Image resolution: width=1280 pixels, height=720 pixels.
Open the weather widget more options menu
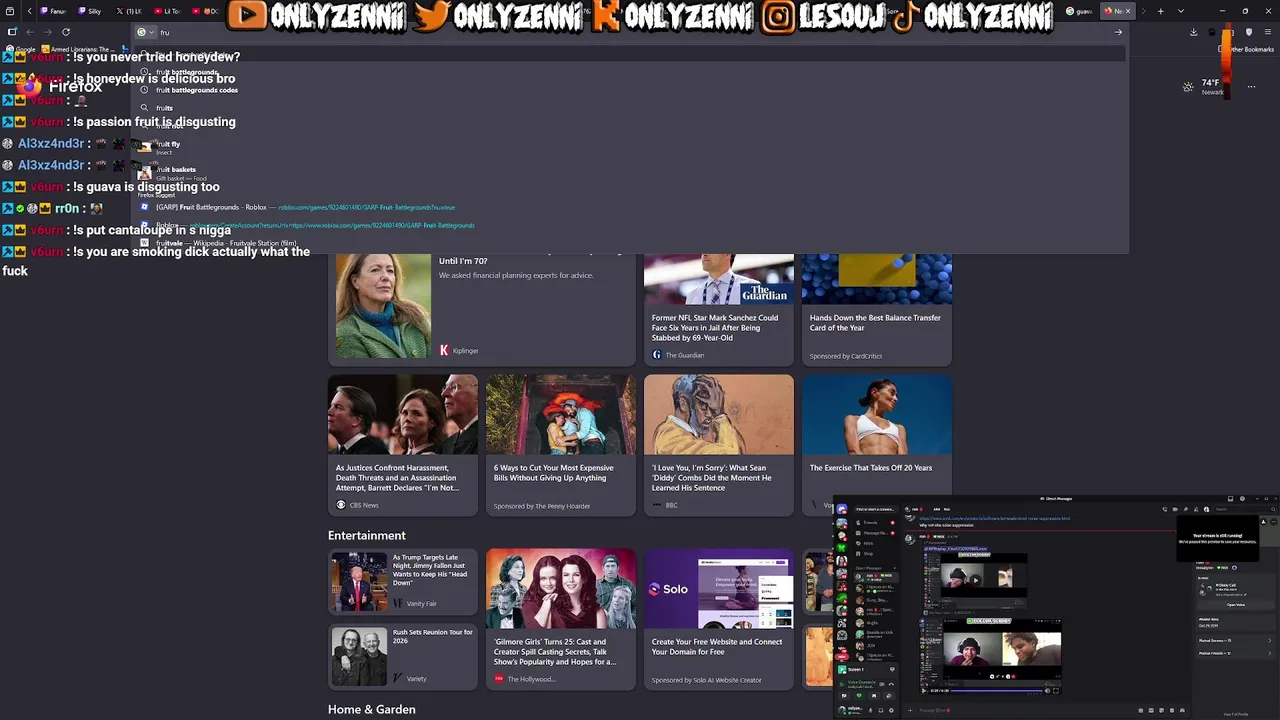tap(1251, 86)
